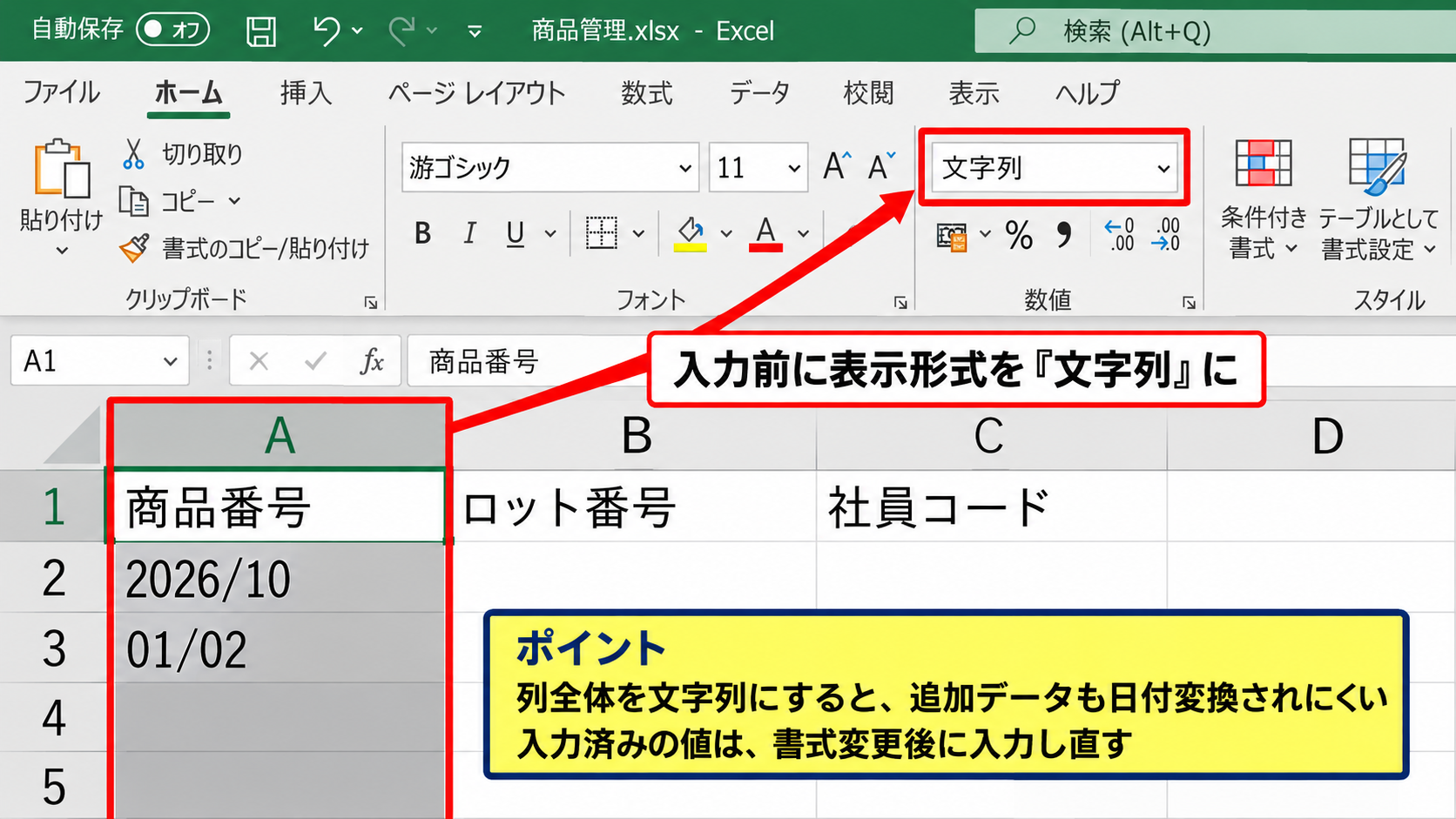The image size is (1456, 819).
Task: Click the Fill Color yellow swatch button
Action: (x=691, y=234)
